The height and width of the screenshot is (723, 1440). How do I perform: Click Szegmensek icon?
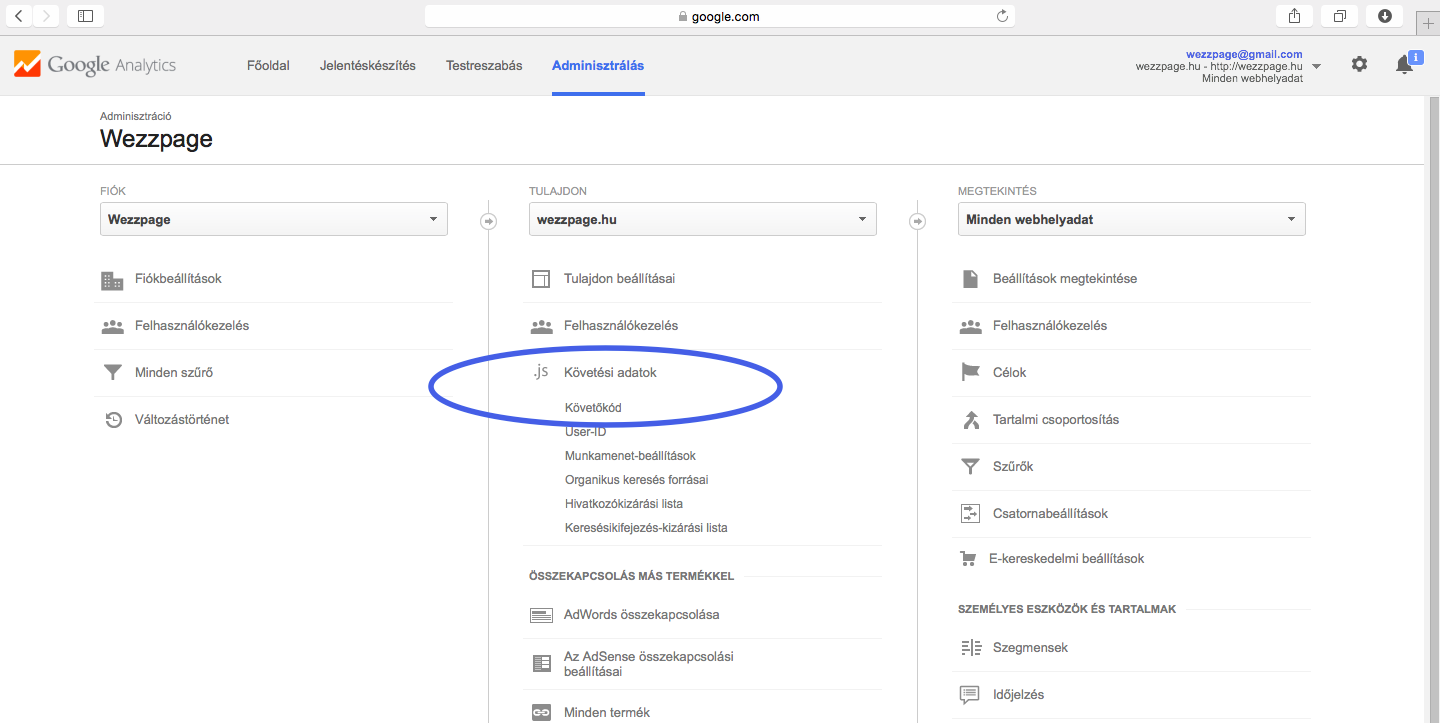(971, 648)
